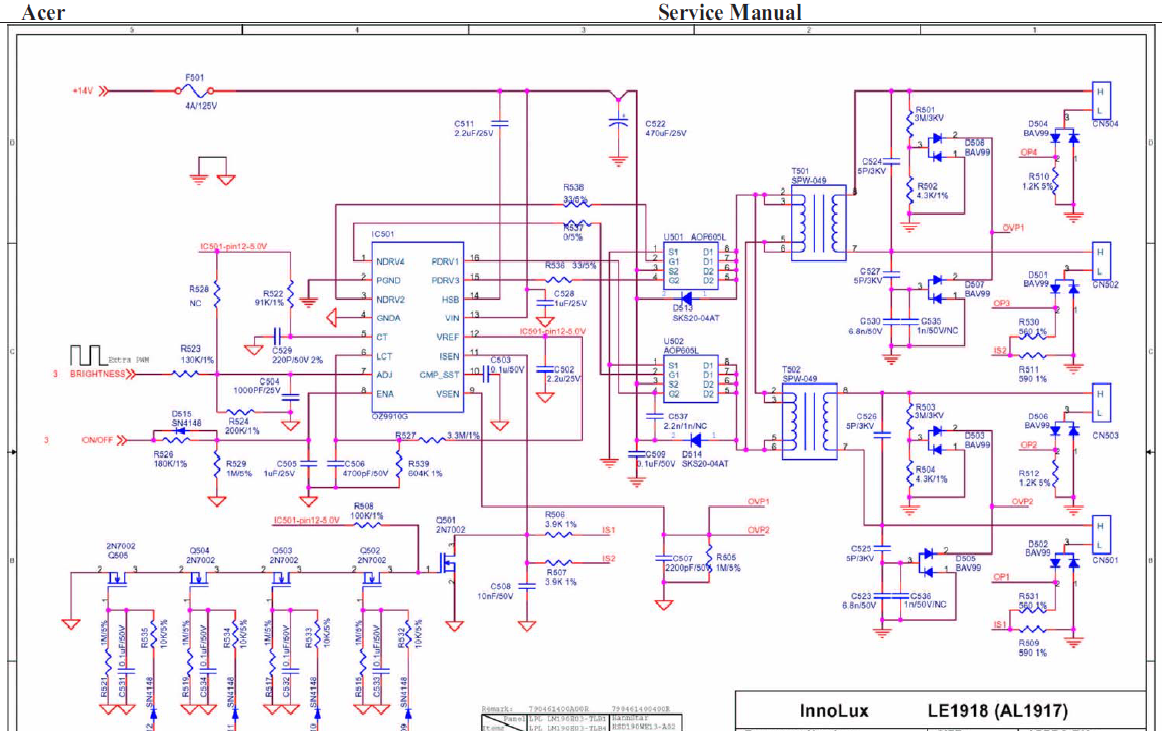Select the LCT pin label on IC501
Image resolution: width=1162 pixels, height=731 pixels.
(x=384, y=357)
